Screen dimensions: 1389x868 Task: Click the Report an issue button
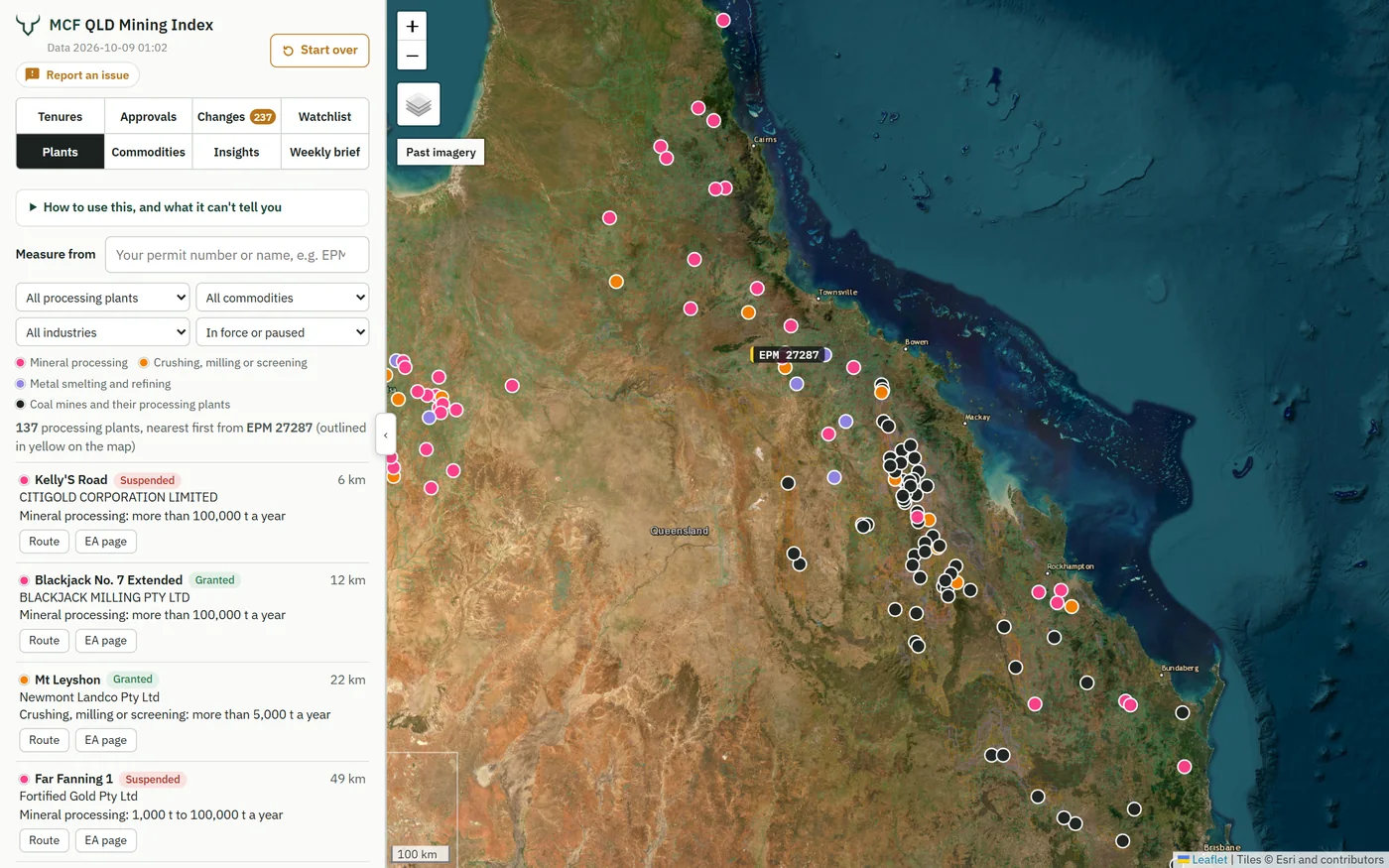[77, 74]
